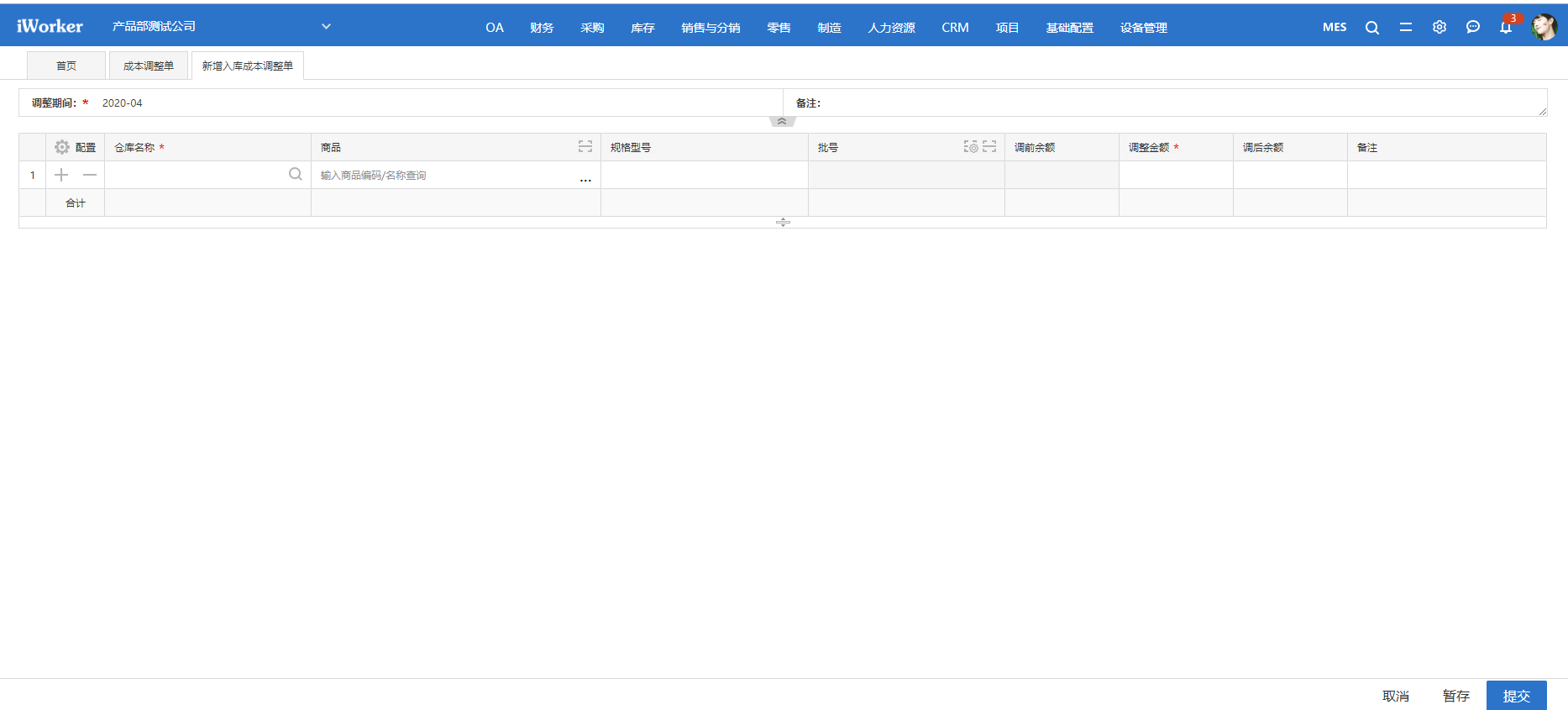This screenshot has height=710, width=1568.
Task: Open the 人力资源 menu
Action: [x=891, y=28]
